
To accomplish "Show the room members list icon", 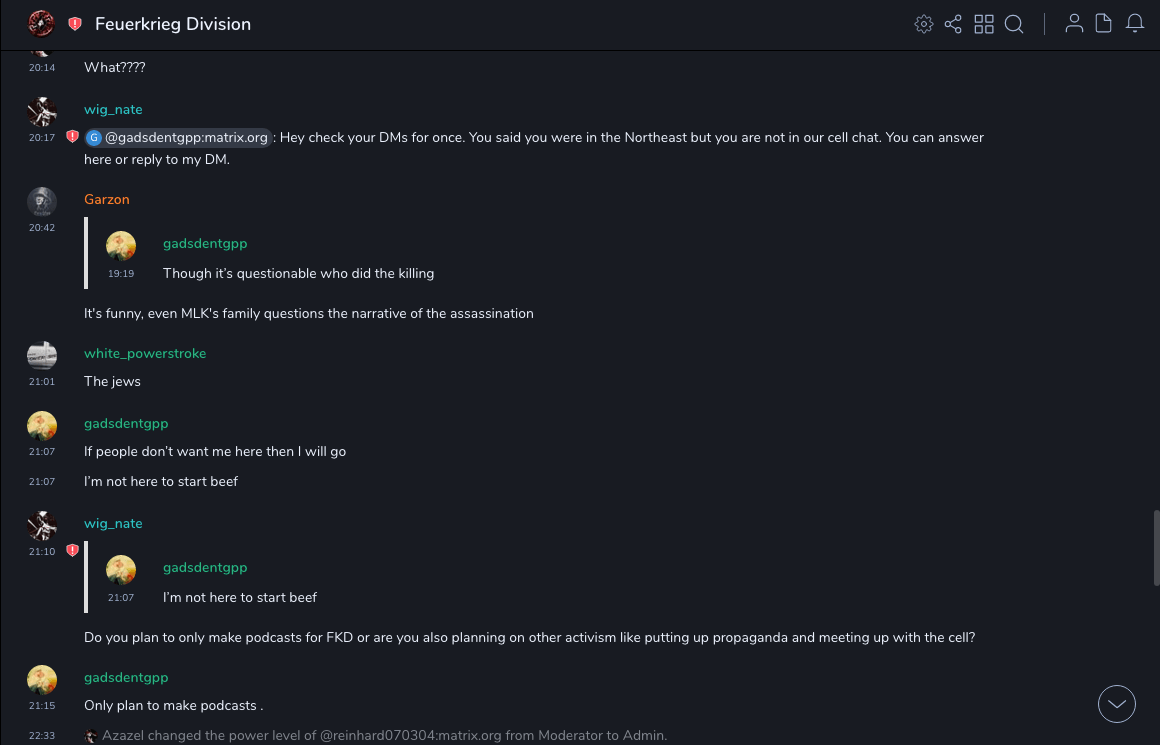I will (1074, 24).
